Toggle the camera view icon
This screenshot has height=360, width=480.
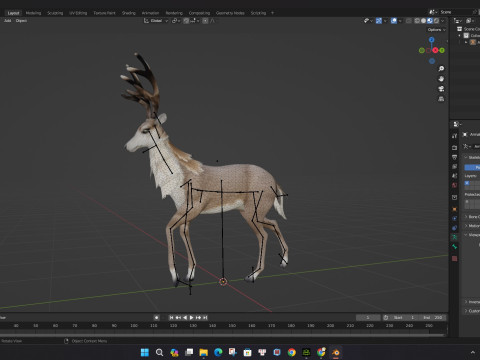pos(441,89)
